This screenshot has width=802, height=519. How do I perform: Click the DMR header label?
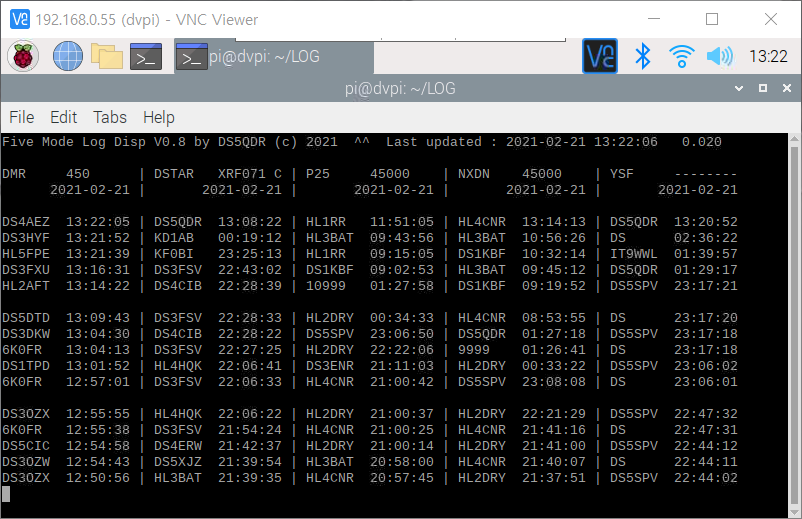(x=14, y=174)
